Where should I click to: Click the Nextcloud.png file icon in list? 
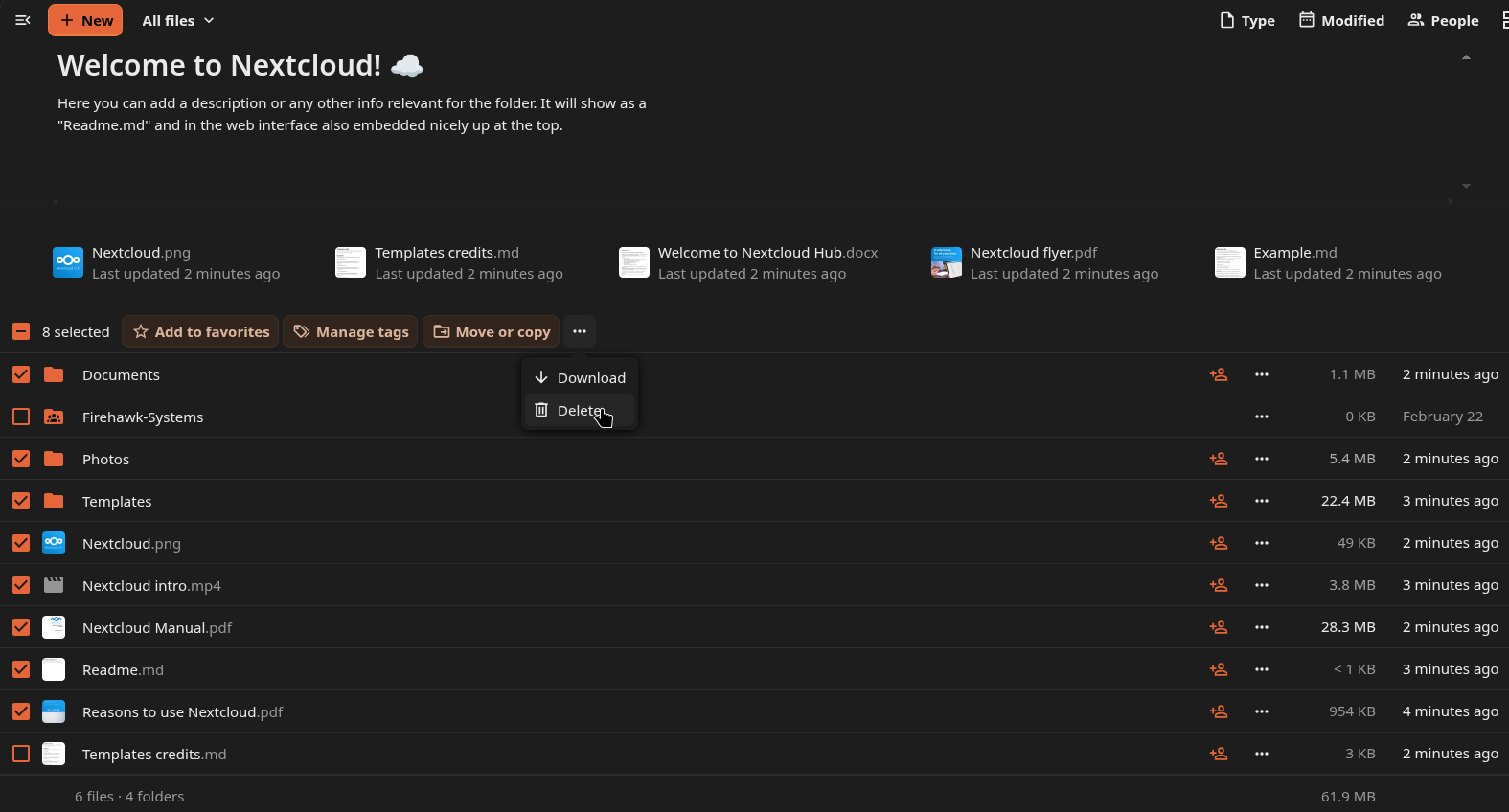pyautogui.click(x=54, y=543)
